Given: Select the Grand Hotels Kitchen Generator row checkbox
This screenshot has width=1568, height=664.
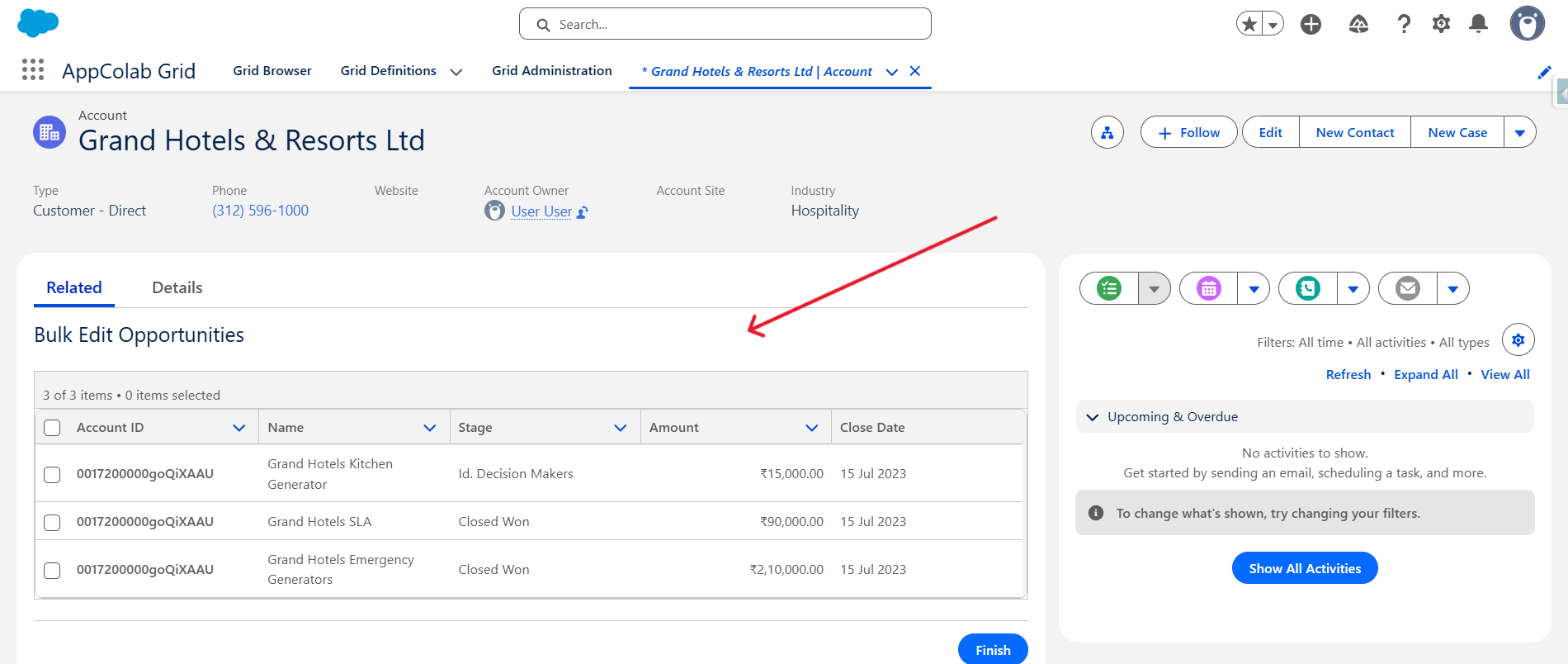Looking at the screenshot, I should [x=52, y=475].
